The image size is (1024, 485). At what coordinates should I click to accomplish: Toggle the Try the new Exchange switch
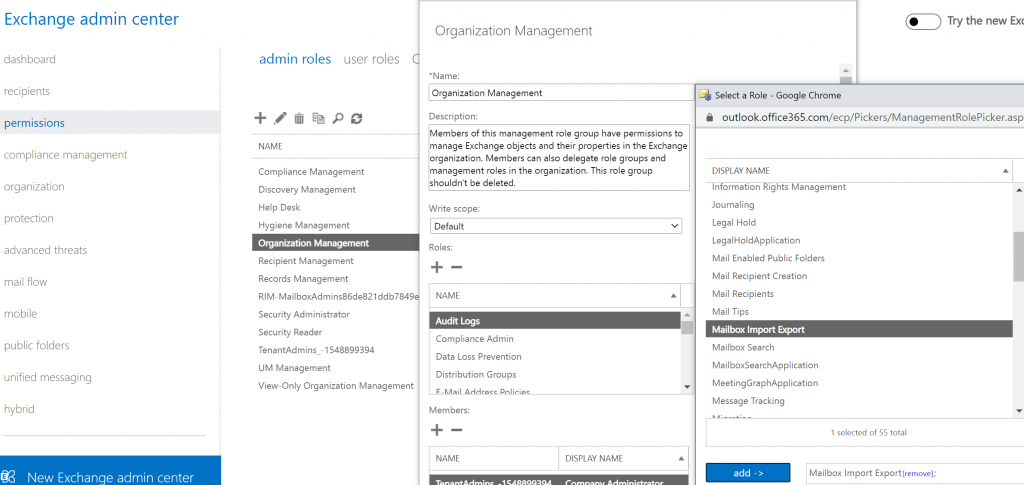coord(923,22)
